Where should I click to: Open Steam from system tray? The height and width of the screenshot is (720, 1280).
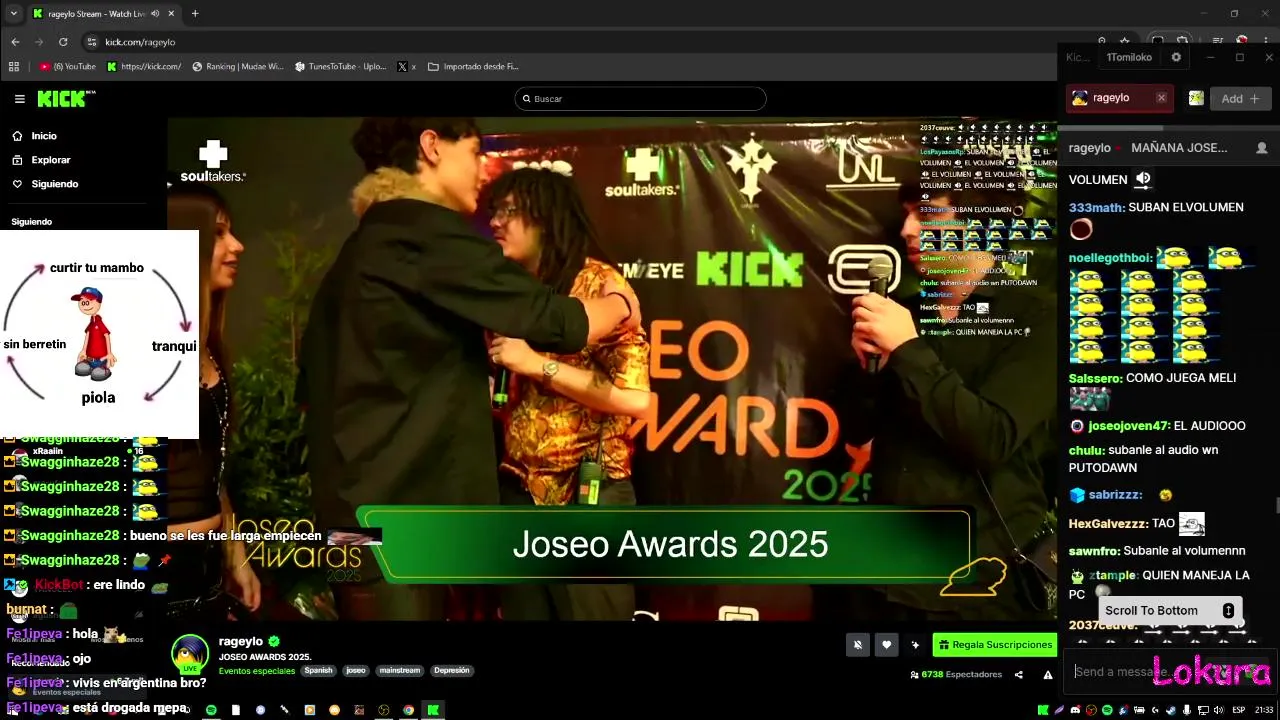(1171, 710)
